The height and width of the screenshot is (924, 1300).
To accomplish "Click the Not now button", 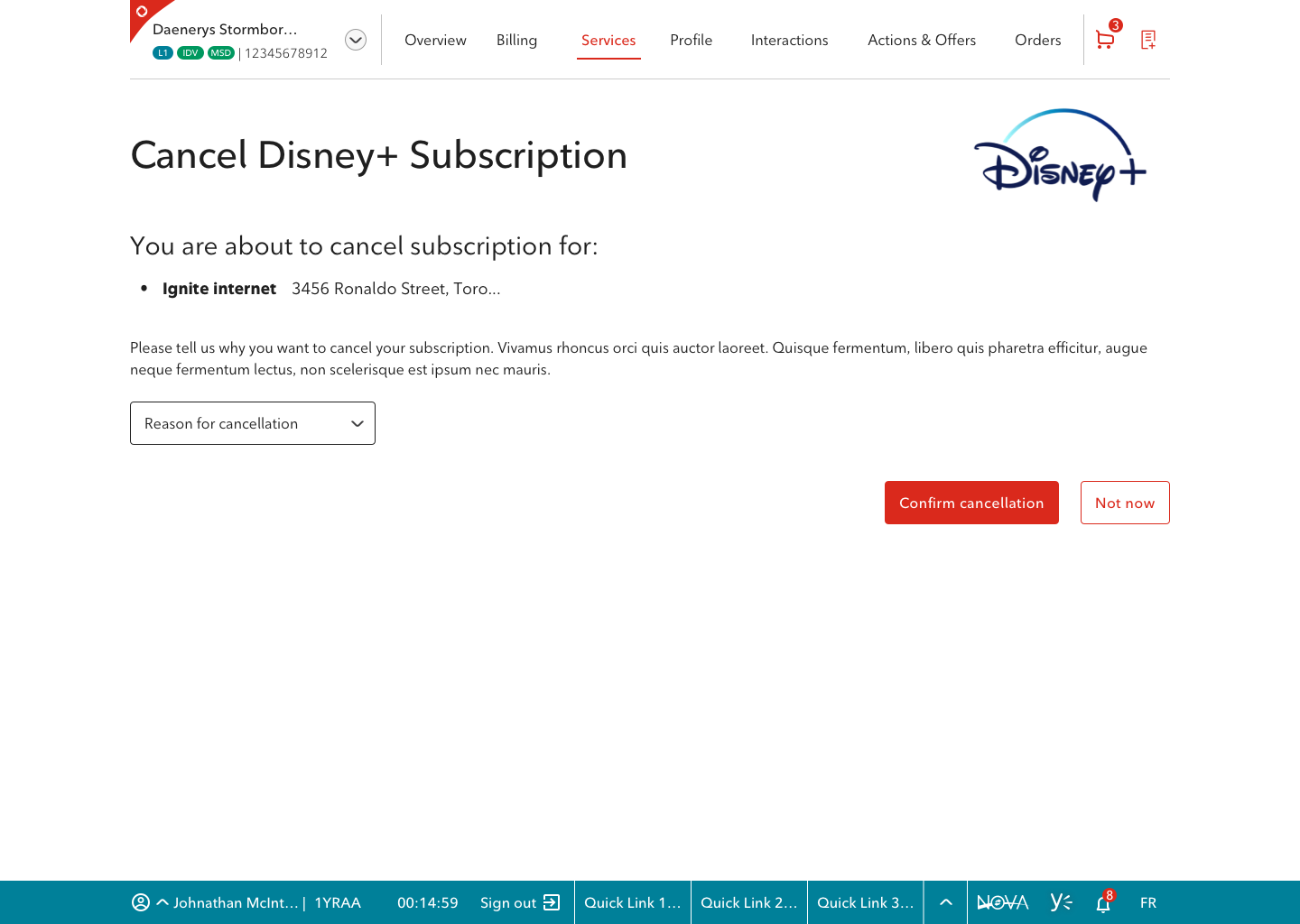I will [1125, 503].
